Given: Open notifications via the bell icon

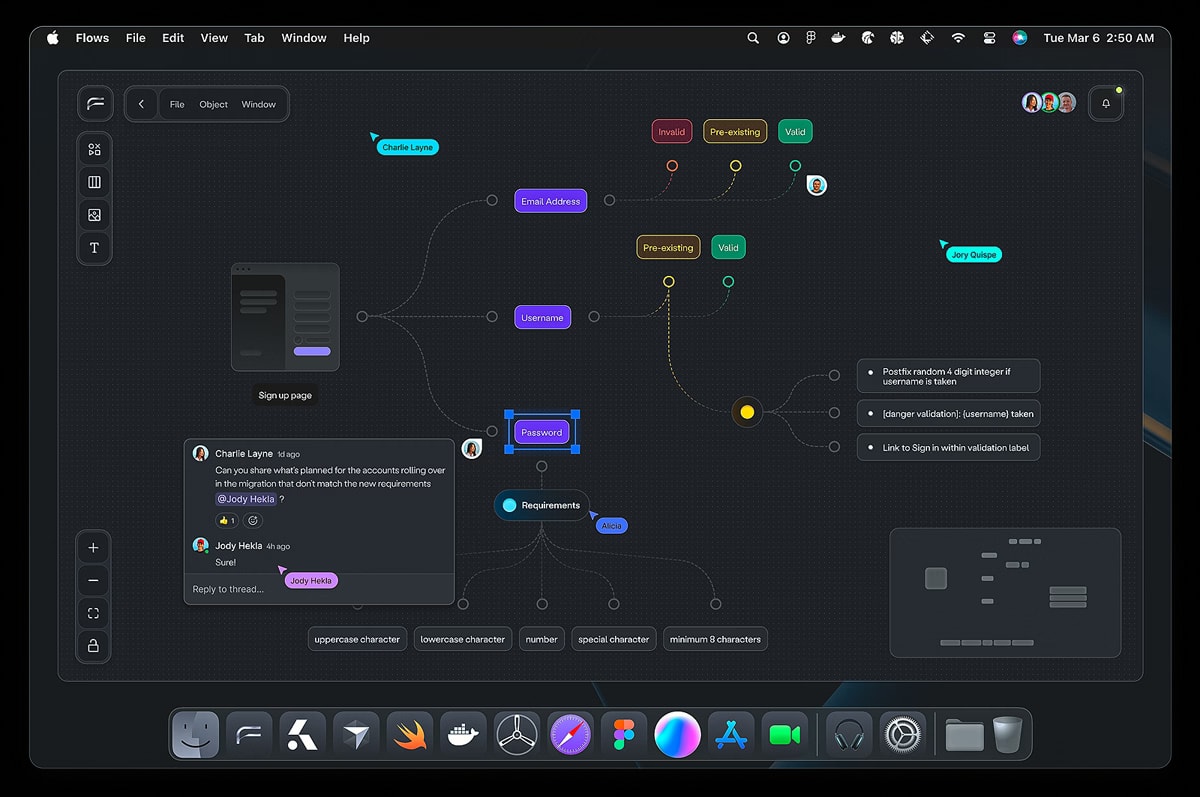Looking at the screenshot, I should [x=1105, y=103].
